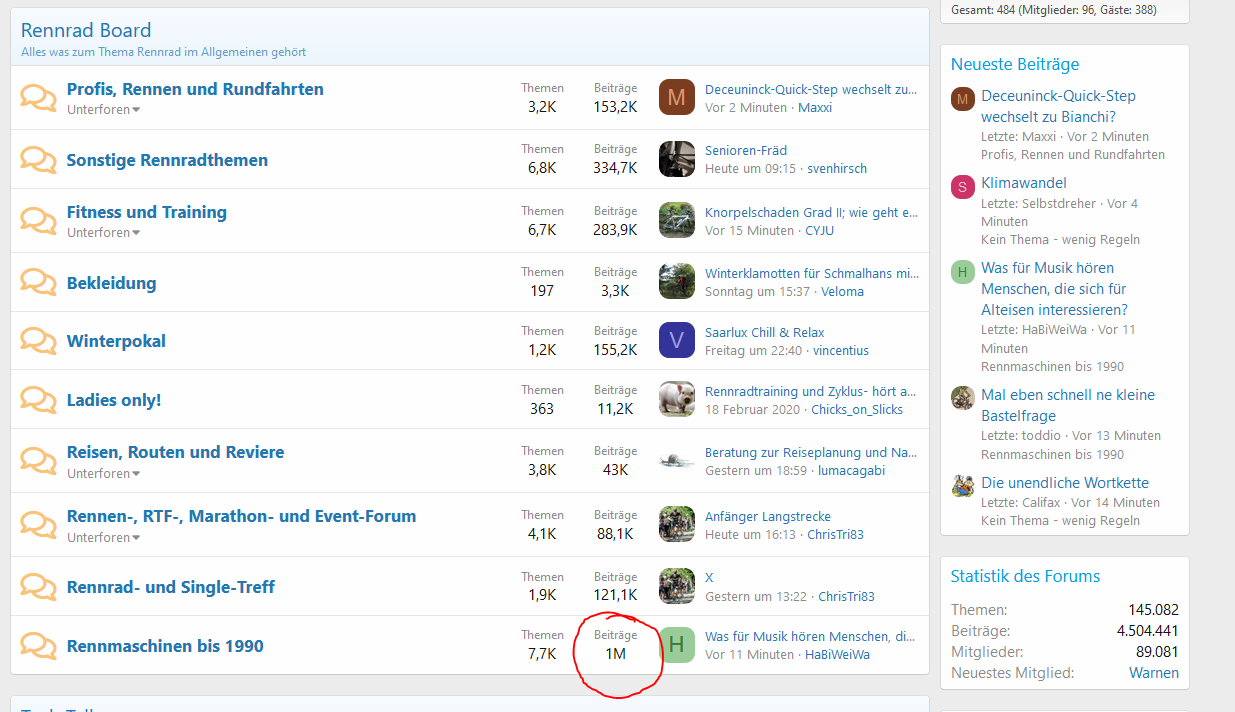
Task: Click the green H avatar in Rennmaschinen row
Action: click(676, 644)
